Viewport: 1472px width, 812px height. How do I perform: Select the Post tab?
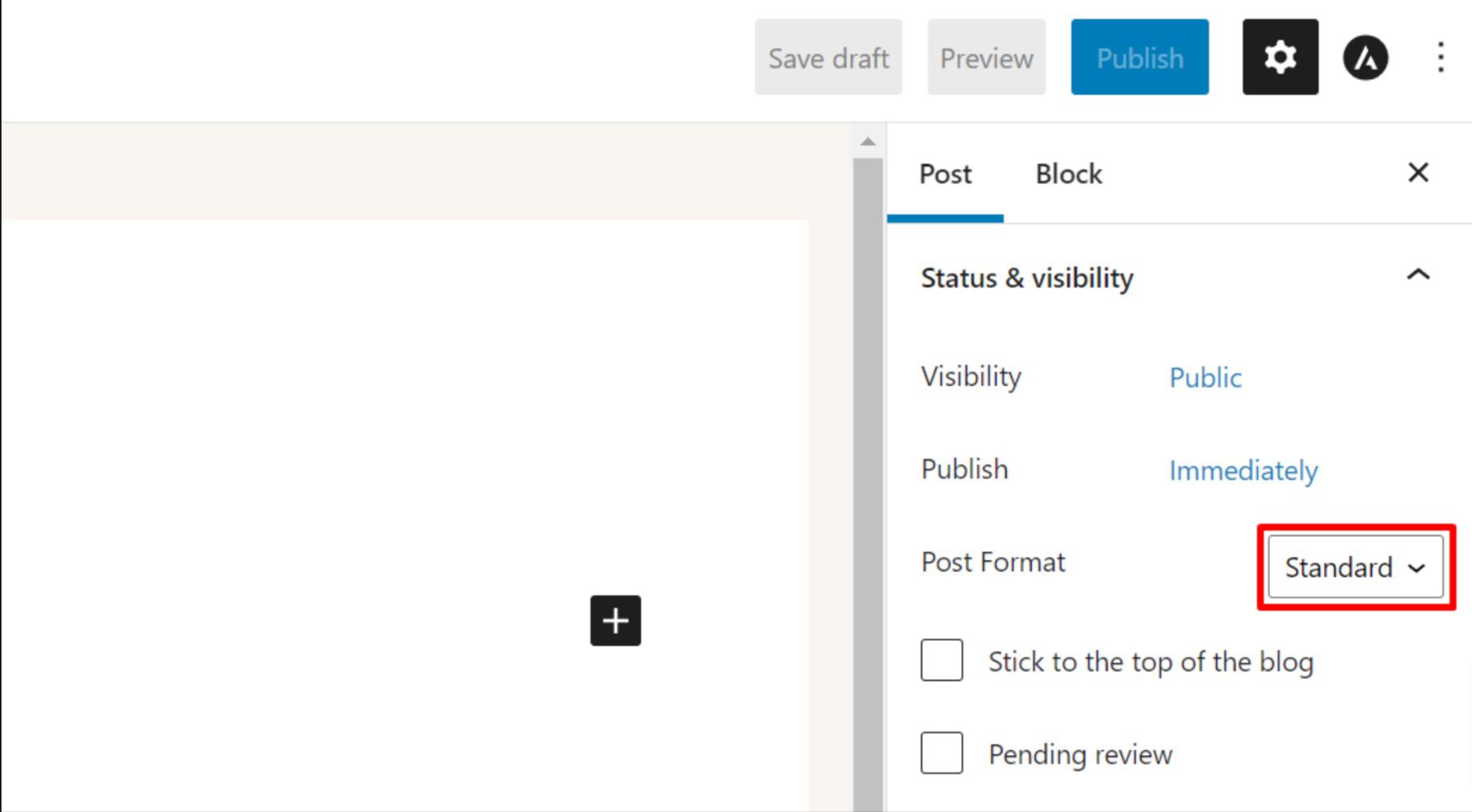pyautogui.click(x=945, y=173)
